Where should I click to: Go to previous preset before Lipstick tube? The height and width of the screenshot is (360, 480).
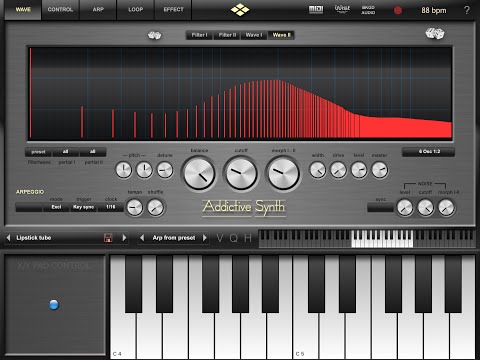point(8,238)
